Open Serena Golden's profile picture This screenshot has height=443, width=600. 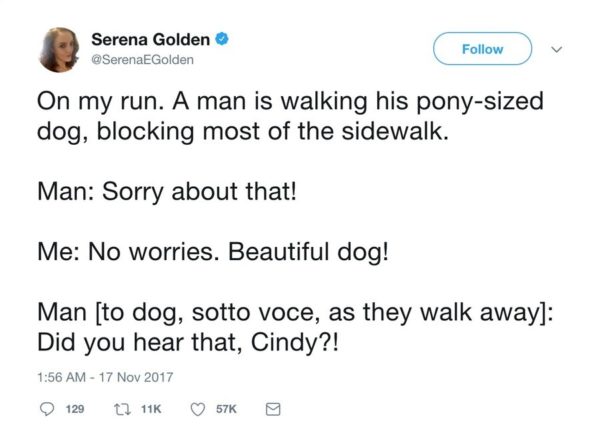(60, 50)
